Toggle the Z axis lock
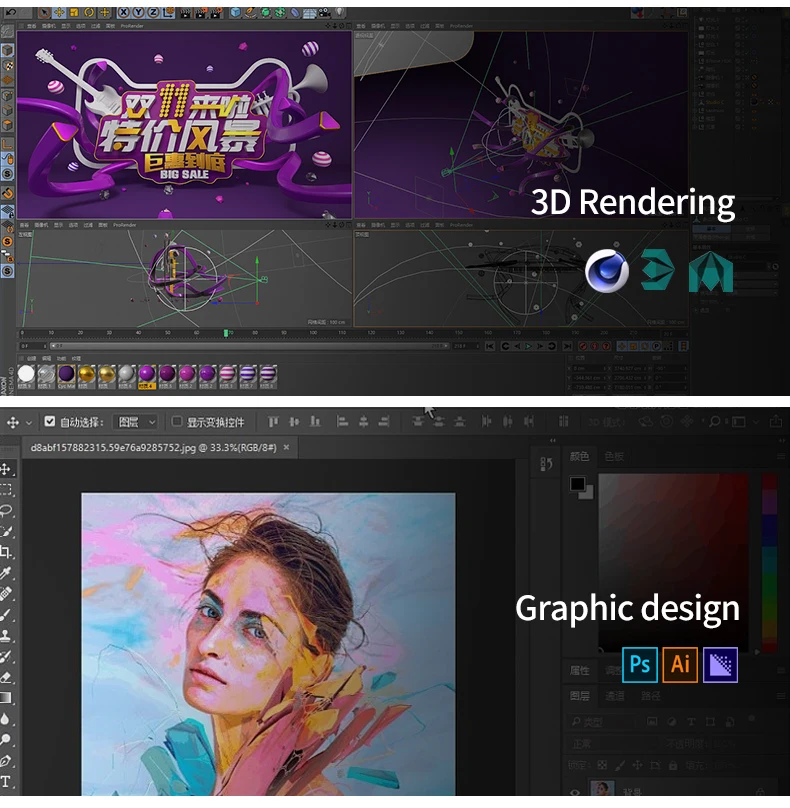The height and width of the screenshot is (808, 790). coord(153,12)
